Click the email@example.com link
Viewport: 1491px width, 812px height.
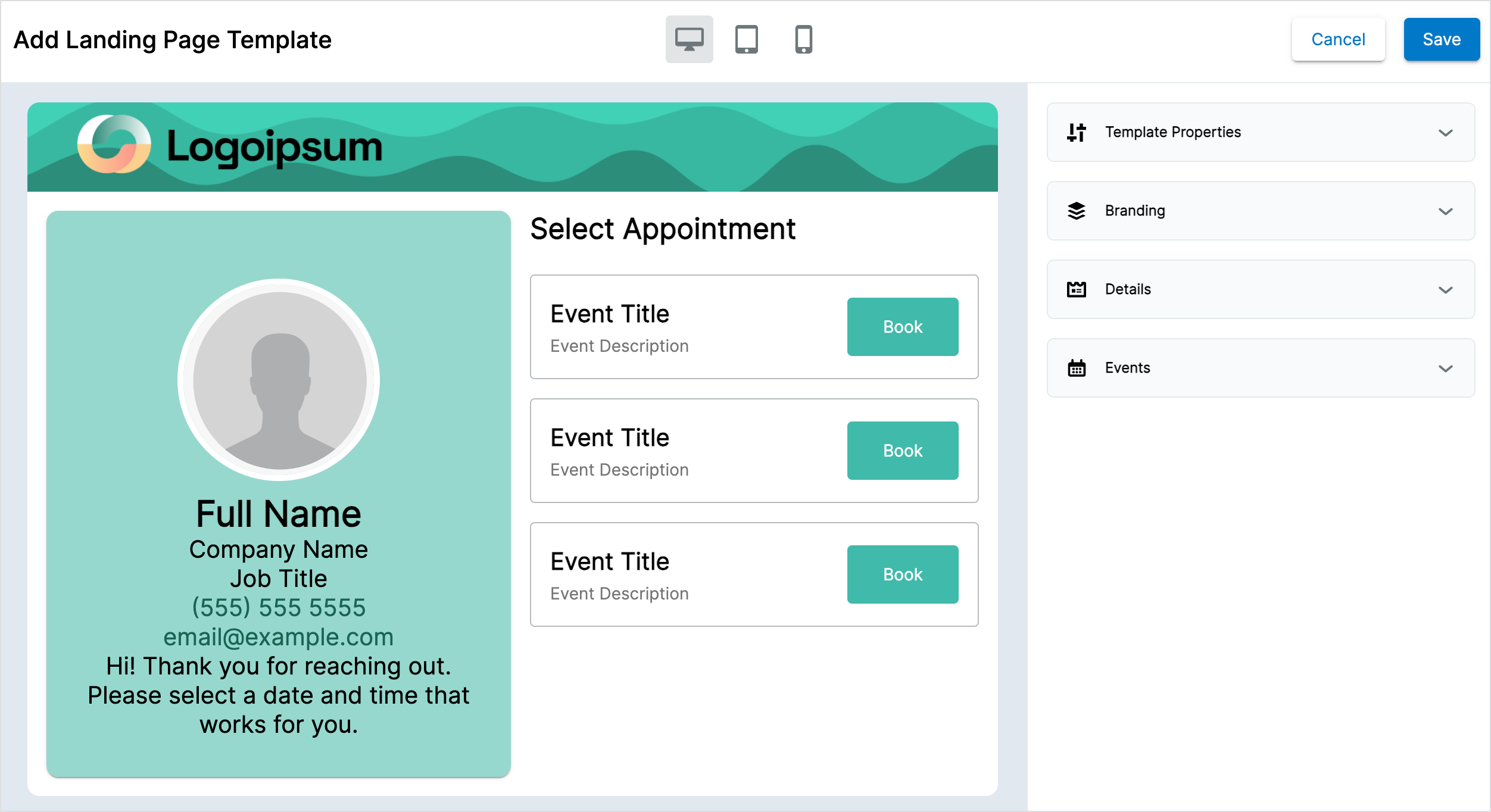pyautogui.click(x=278, y=637)
